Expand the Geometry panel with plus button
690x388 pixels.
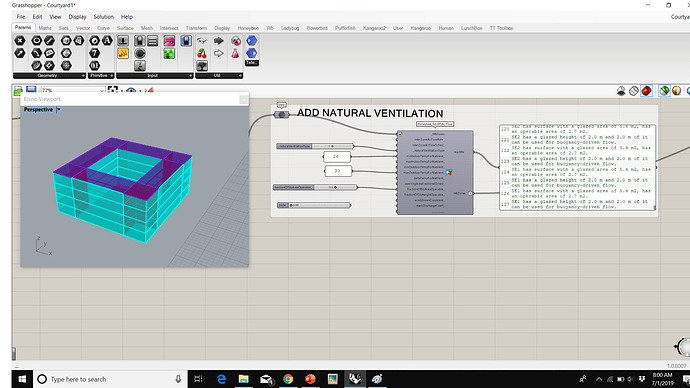click(x=83, y=76)
